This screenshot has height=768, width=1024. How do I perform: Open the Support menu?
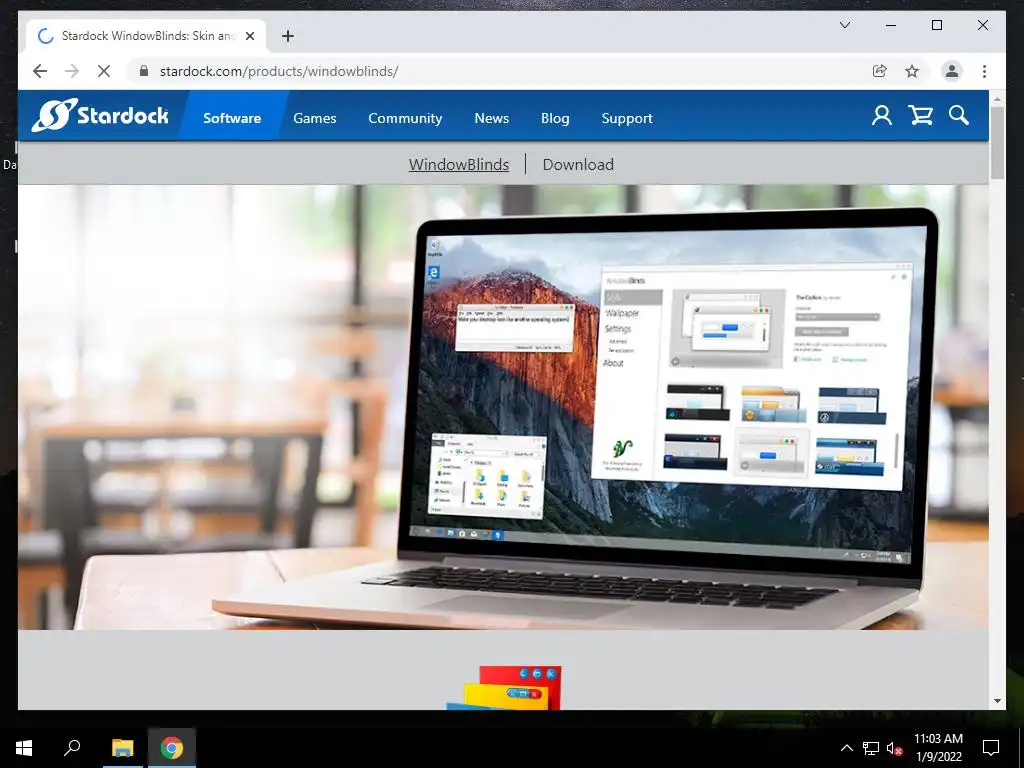click(627, 118)
